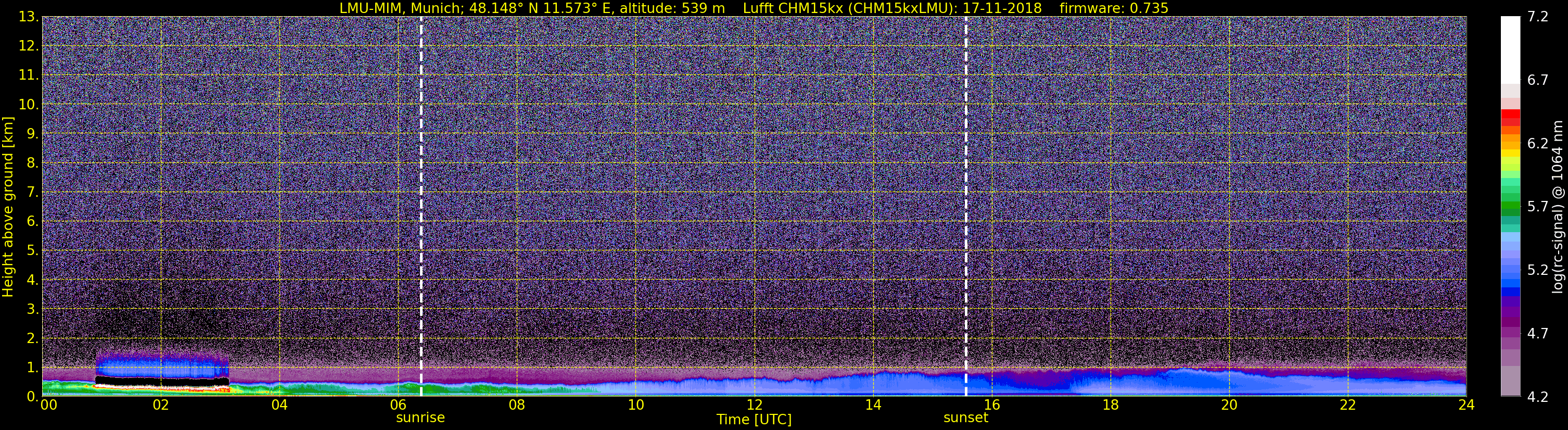Click the x-axis tick label '10'

[x=635, y=405]
